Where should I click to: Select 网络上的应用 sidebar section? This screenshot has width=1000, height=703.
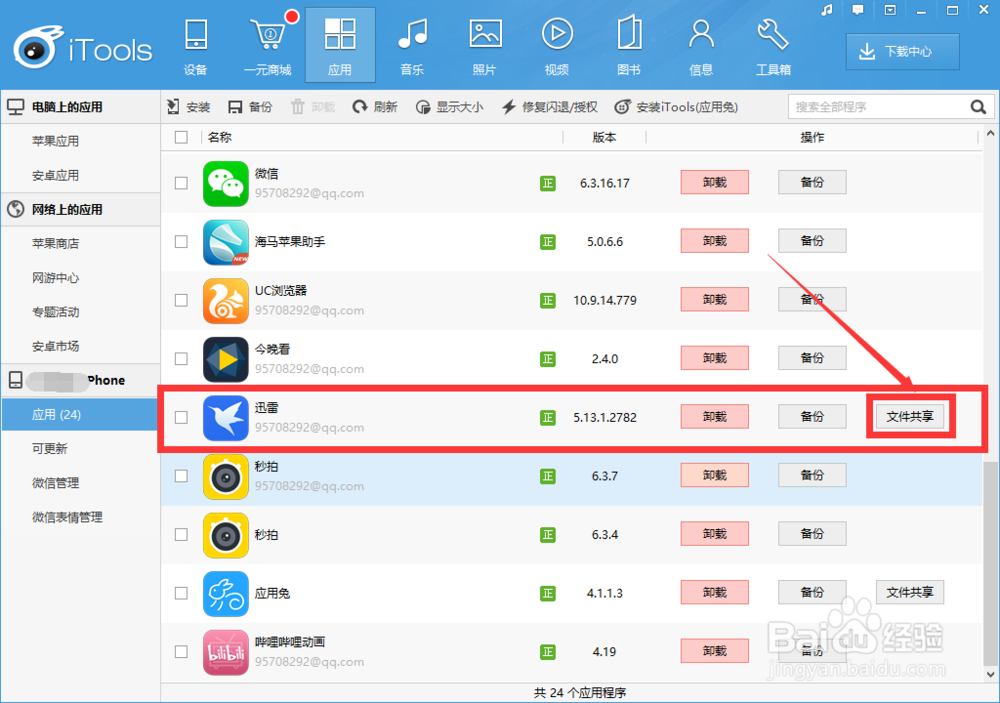(x=80, y=209)
